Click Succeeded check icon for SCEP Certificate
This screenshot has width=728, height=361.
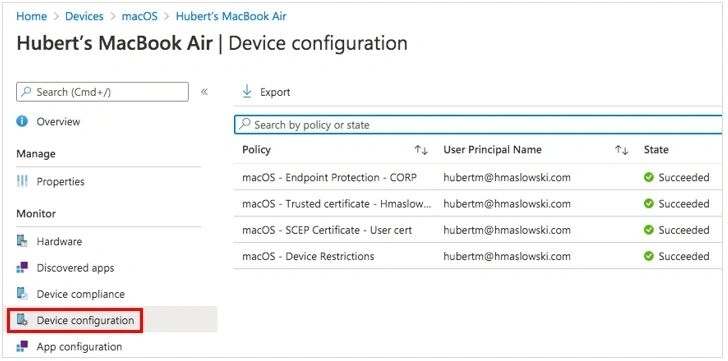(x=649, y=230)
